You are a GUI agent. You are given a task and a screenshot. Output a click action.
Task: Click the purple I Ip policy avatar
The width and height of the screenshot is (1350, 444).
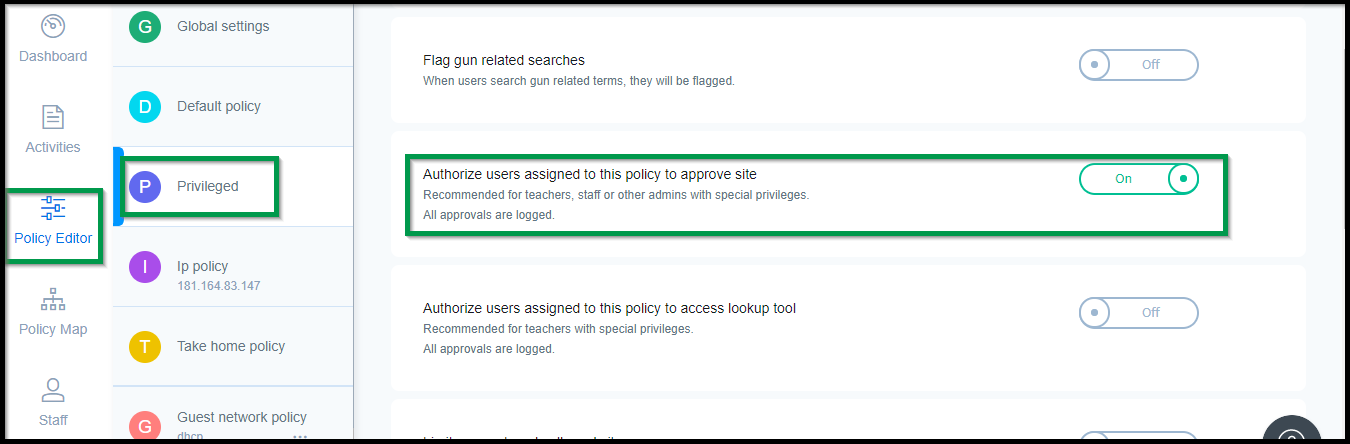coord(145,267)
